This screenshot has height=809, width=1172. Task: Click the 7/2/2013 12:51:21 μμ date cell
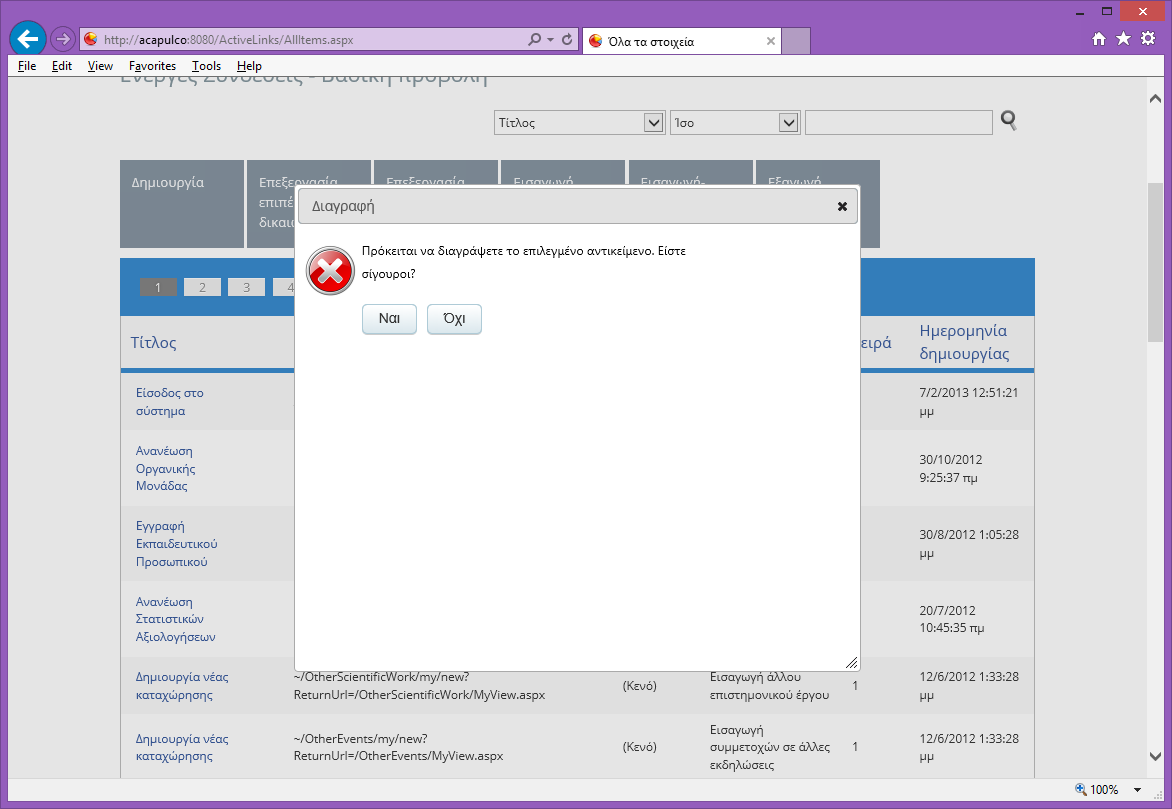(969, 402)
